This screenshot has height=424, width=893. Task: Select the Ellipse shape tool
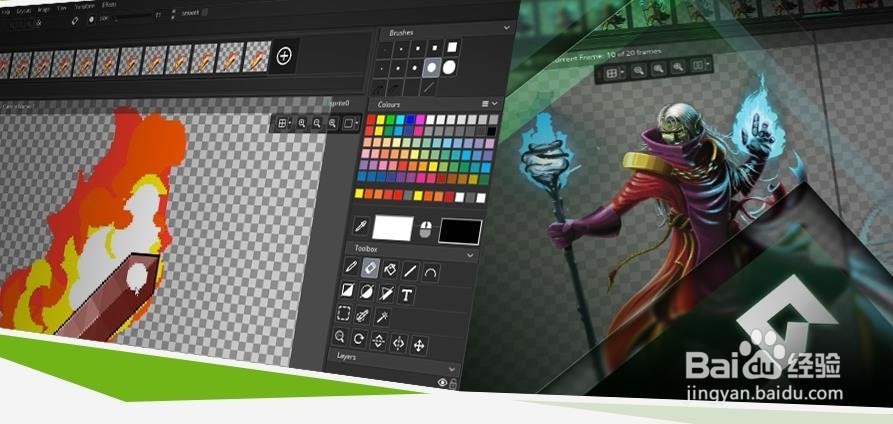(367, 293)
